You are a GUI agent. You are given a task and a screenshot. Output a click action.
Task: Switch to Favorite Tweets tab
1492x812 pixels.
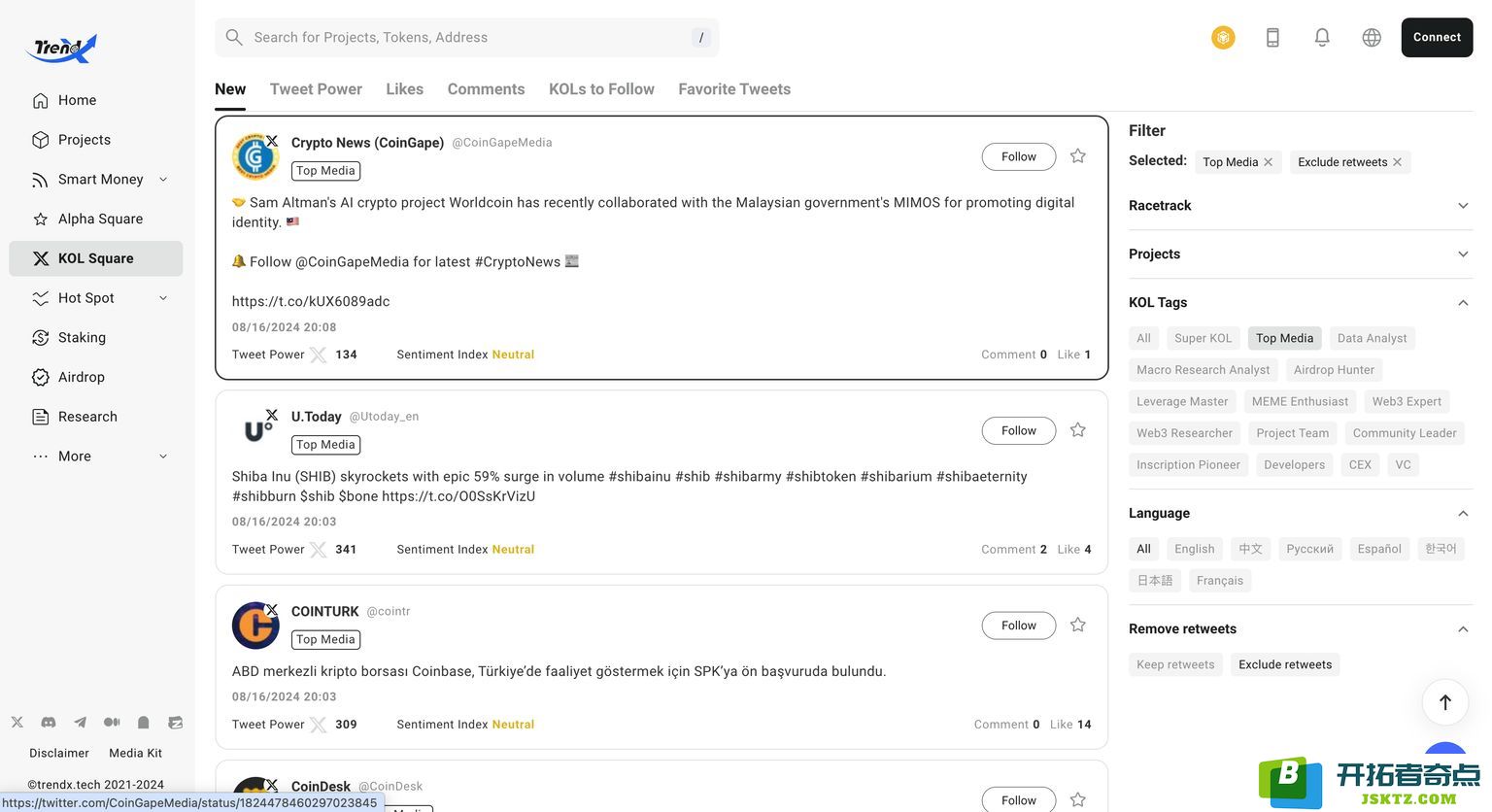pyautogui.click(x=734, y=89)
